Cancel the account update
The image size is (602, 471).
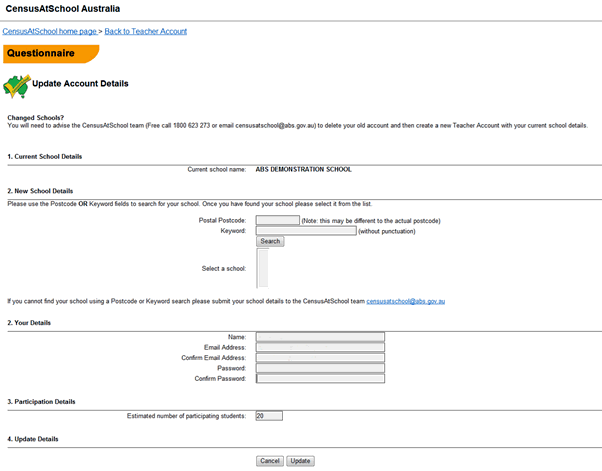270,461
